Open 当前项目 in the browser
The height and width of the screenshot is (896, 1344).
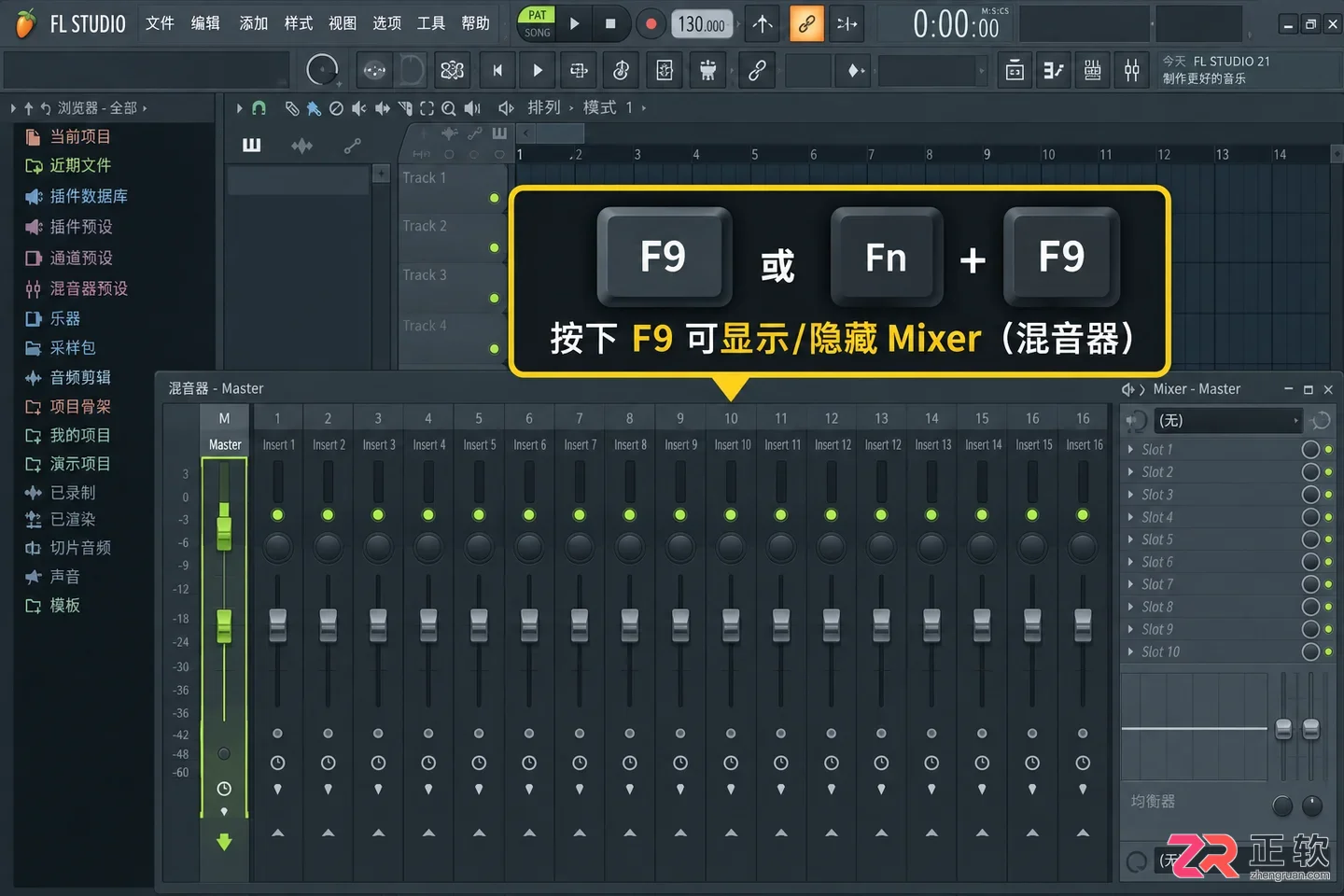pyautogui.click(x=80, y=137)
